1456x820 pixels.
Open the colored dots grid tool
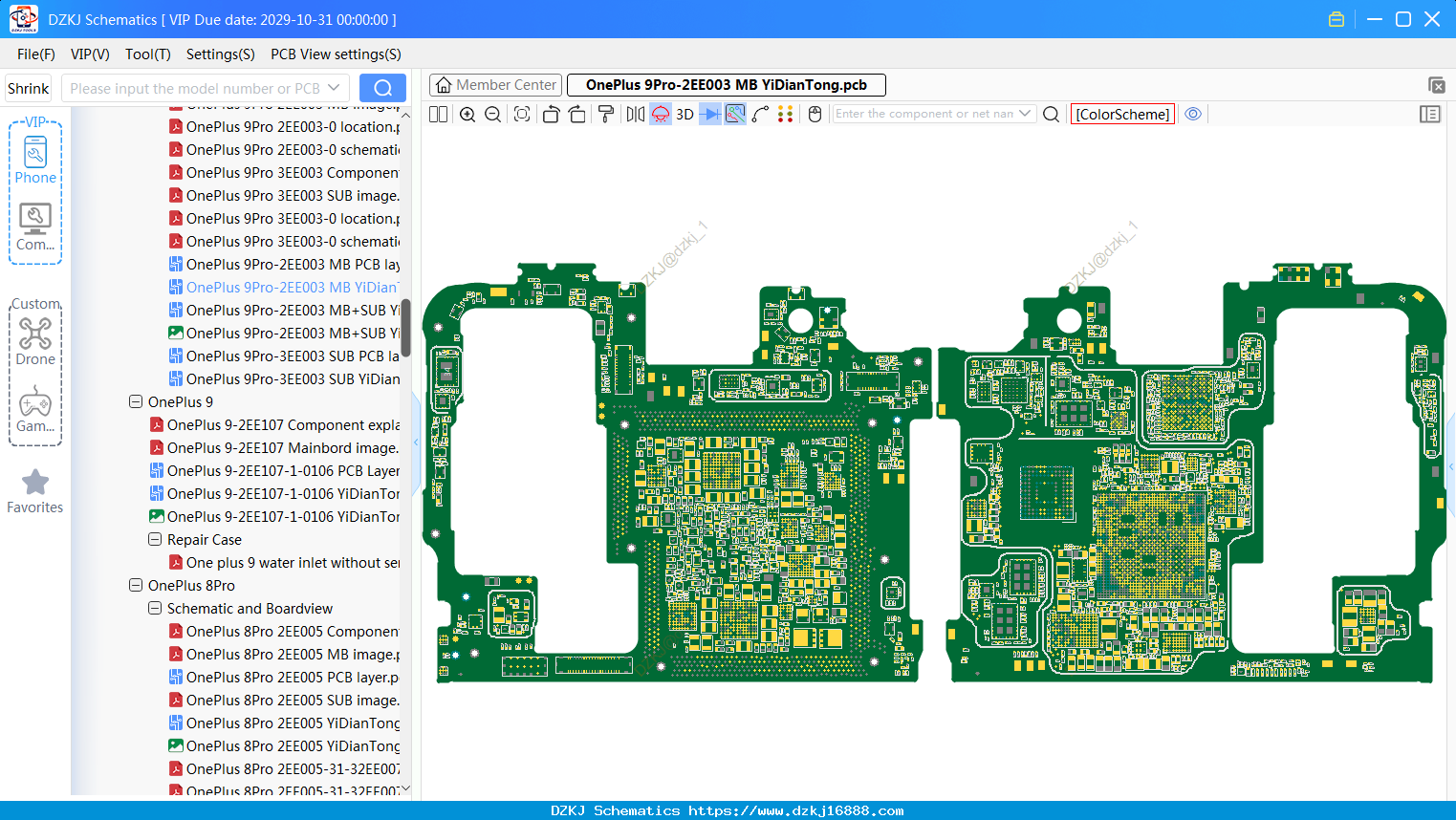(786, 114)
